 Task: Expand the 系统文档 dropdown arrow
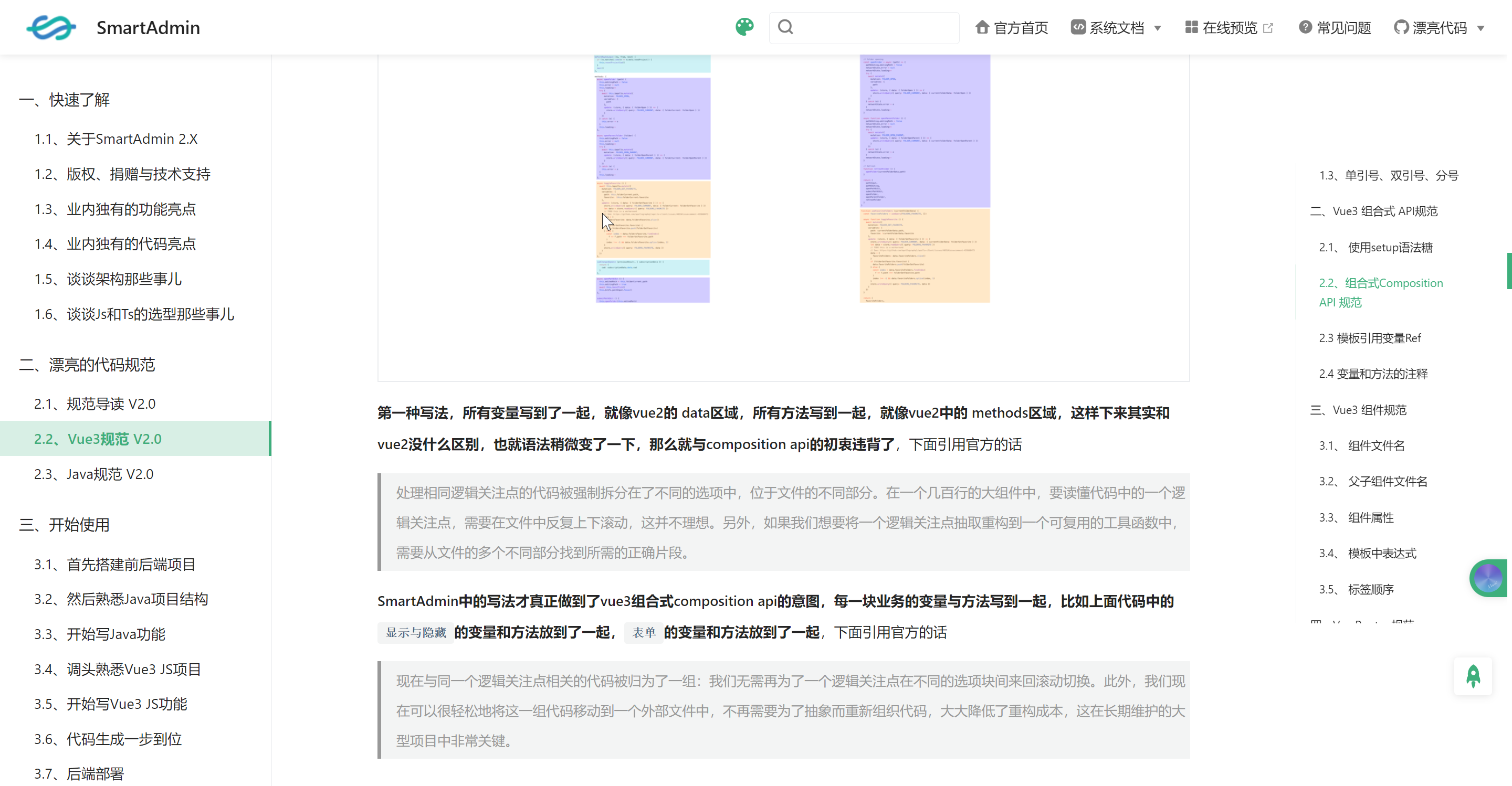tap(1158, 28)
